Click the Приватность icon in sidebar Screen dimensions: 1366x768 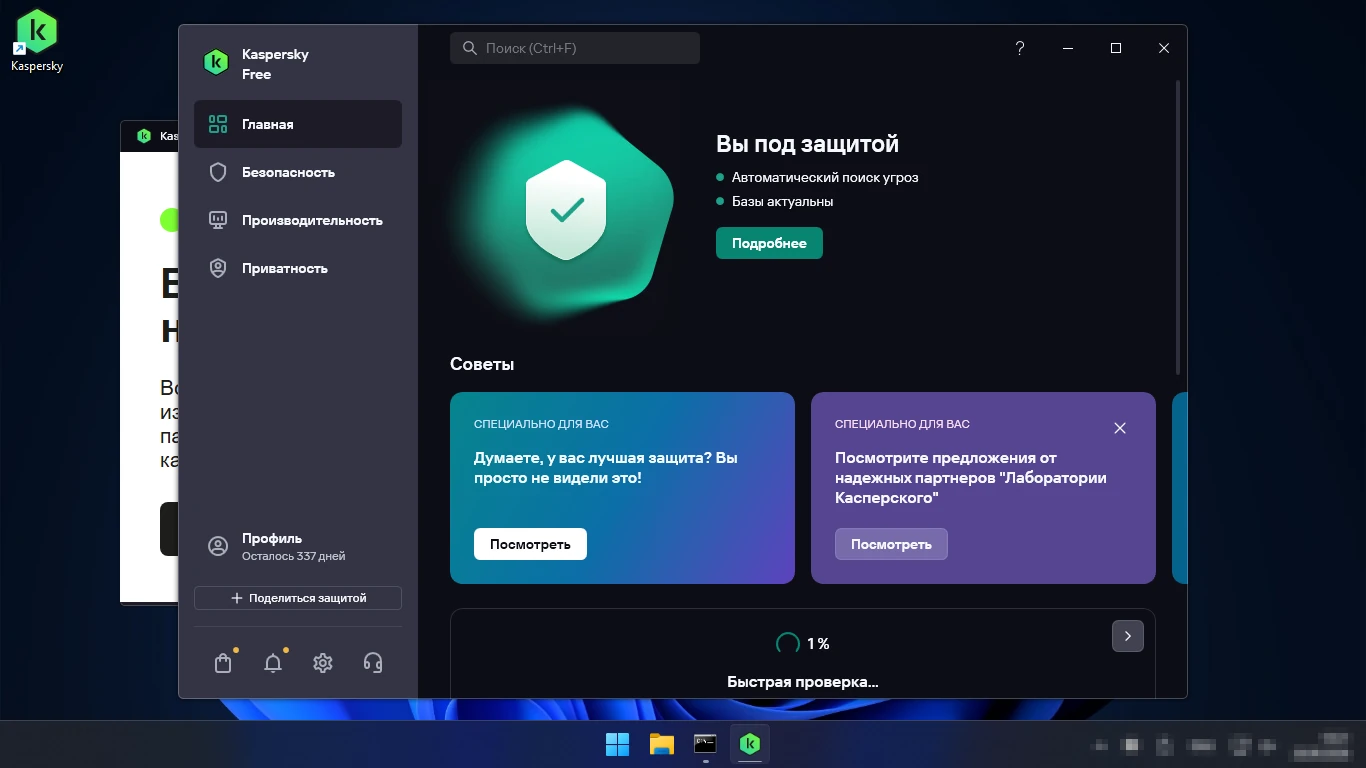218,268
